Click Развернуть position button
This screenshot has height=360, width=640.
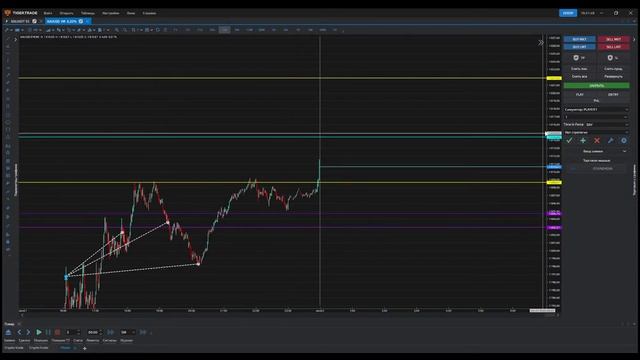tap(613, 76)
